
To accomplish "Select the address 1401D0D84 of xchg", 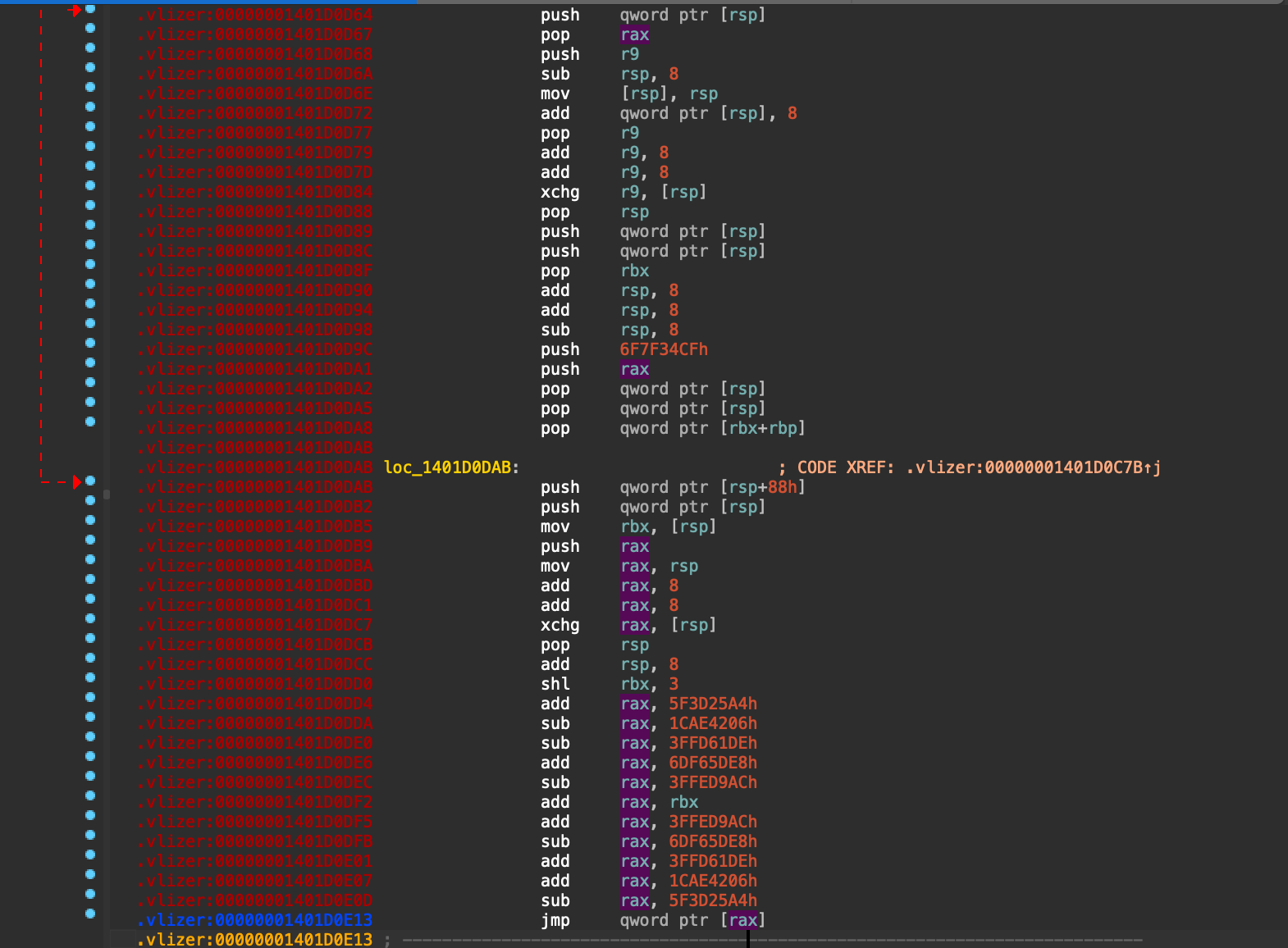I will click(255, 192).
